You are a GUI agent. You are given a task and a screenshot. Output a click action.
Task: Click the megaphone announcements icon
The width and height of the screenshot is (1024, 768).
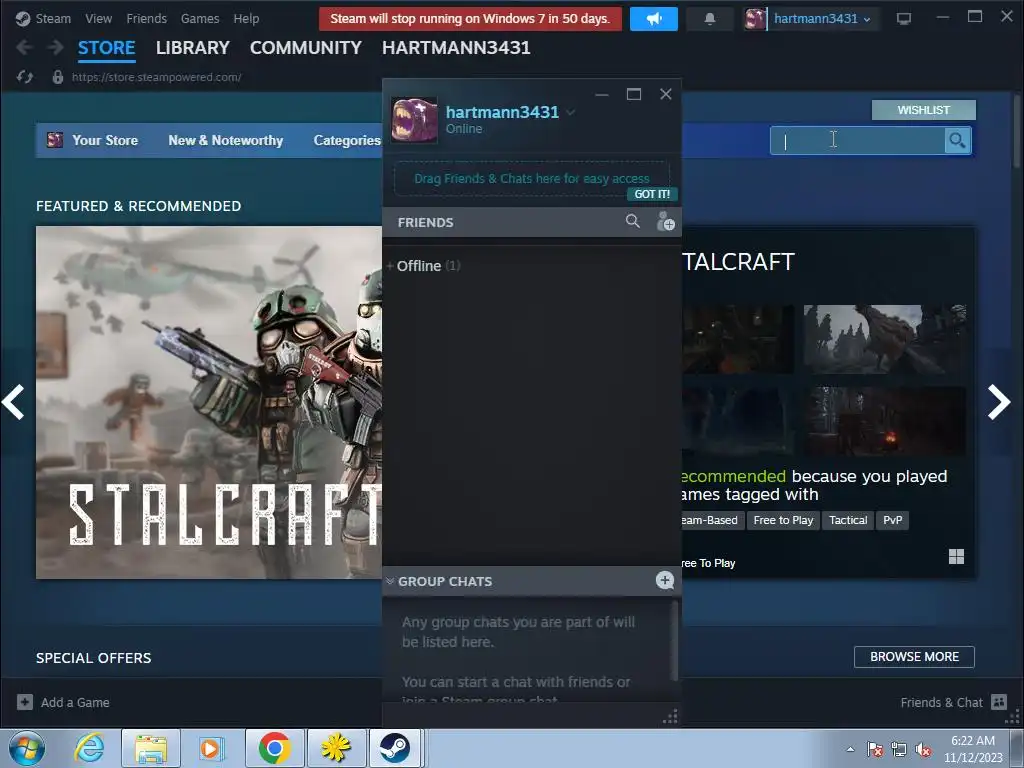654,18
